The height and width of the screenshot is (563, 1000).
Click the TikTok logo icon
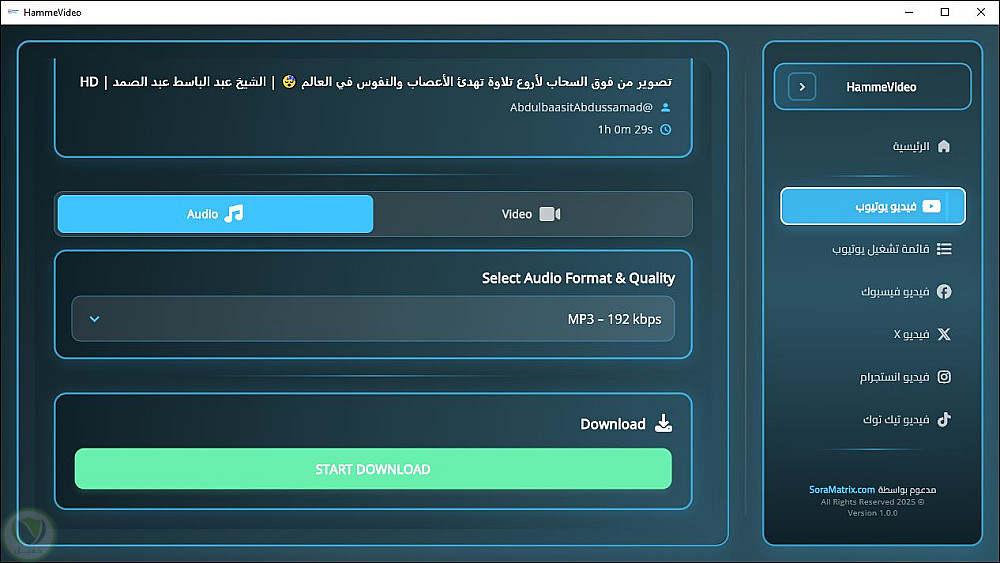(x=944, y=419)
